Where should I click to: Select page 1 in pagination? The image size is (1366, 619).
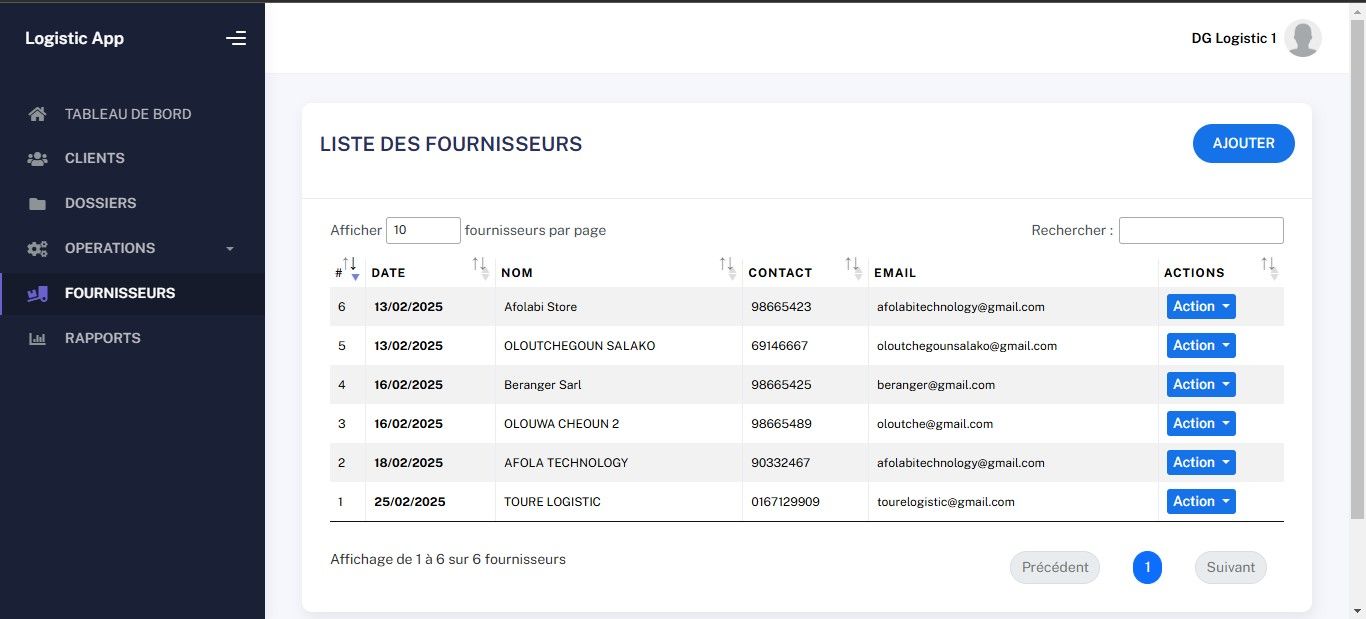(1147, 567)
